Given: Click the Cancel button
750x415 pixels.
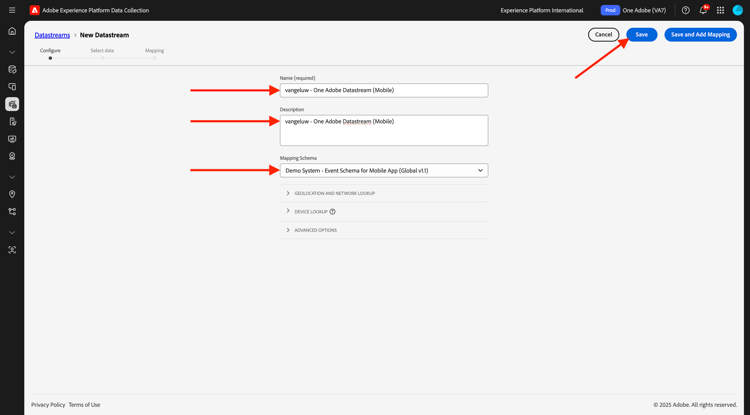Looking at the screenshot, I should 603,34.
